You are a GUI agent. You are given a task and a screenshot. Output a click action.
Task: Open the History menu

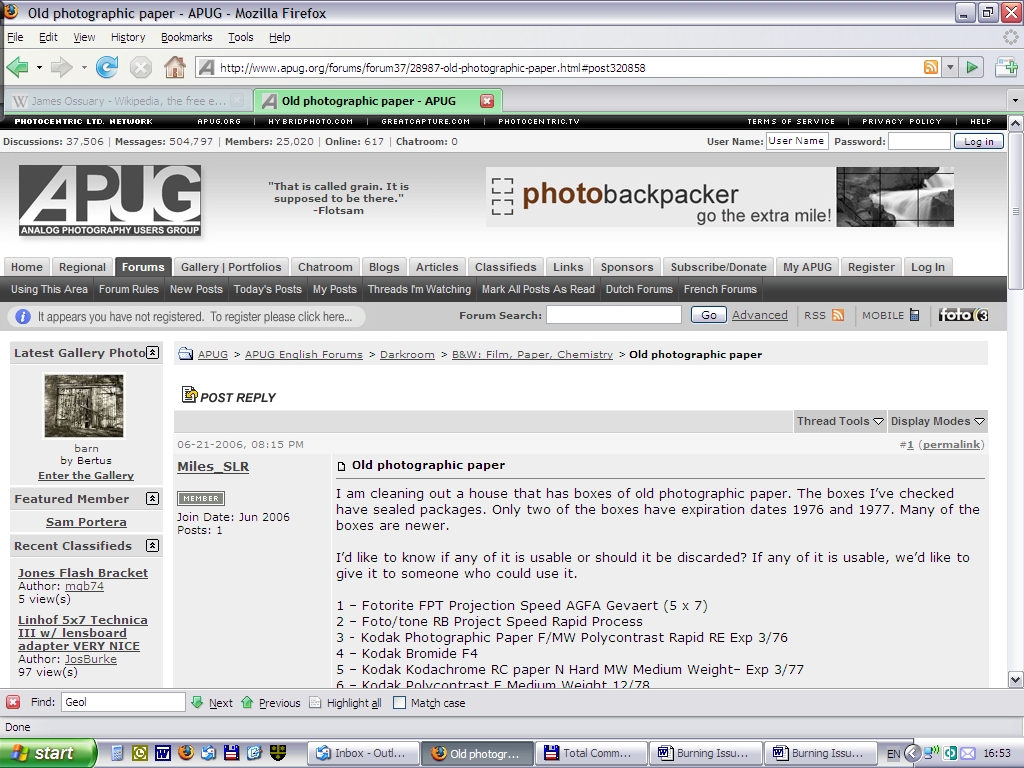tap(127, 37)
